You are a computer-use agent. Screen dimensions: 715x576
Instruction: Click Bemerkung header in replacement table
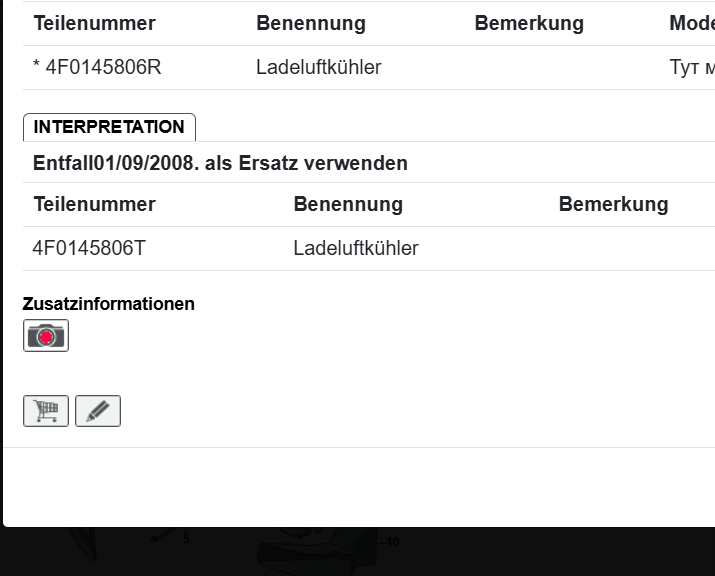click(x=613, y=204)
